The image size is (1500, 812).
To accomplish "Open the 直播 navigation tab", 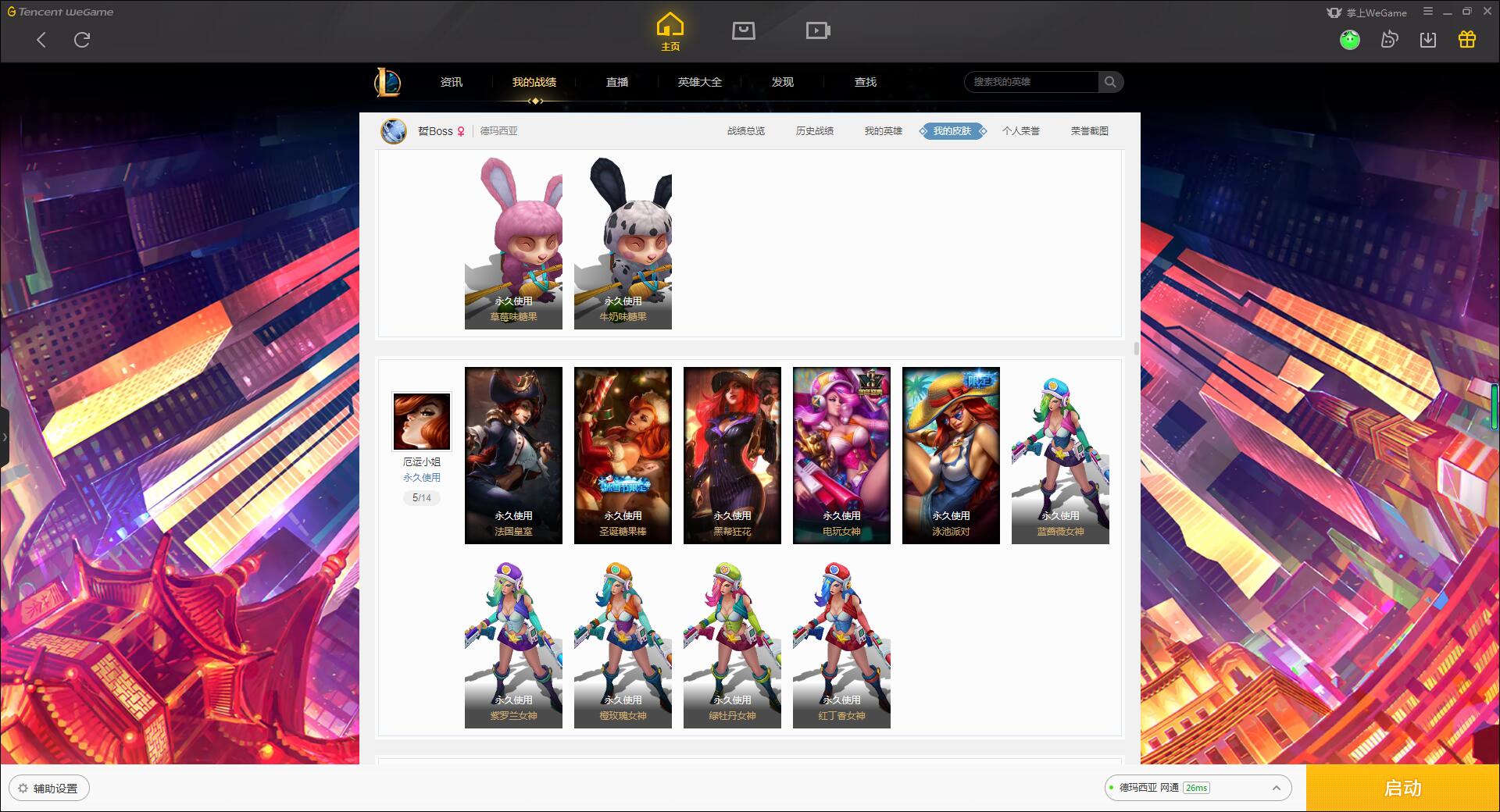I will point(617,82).
